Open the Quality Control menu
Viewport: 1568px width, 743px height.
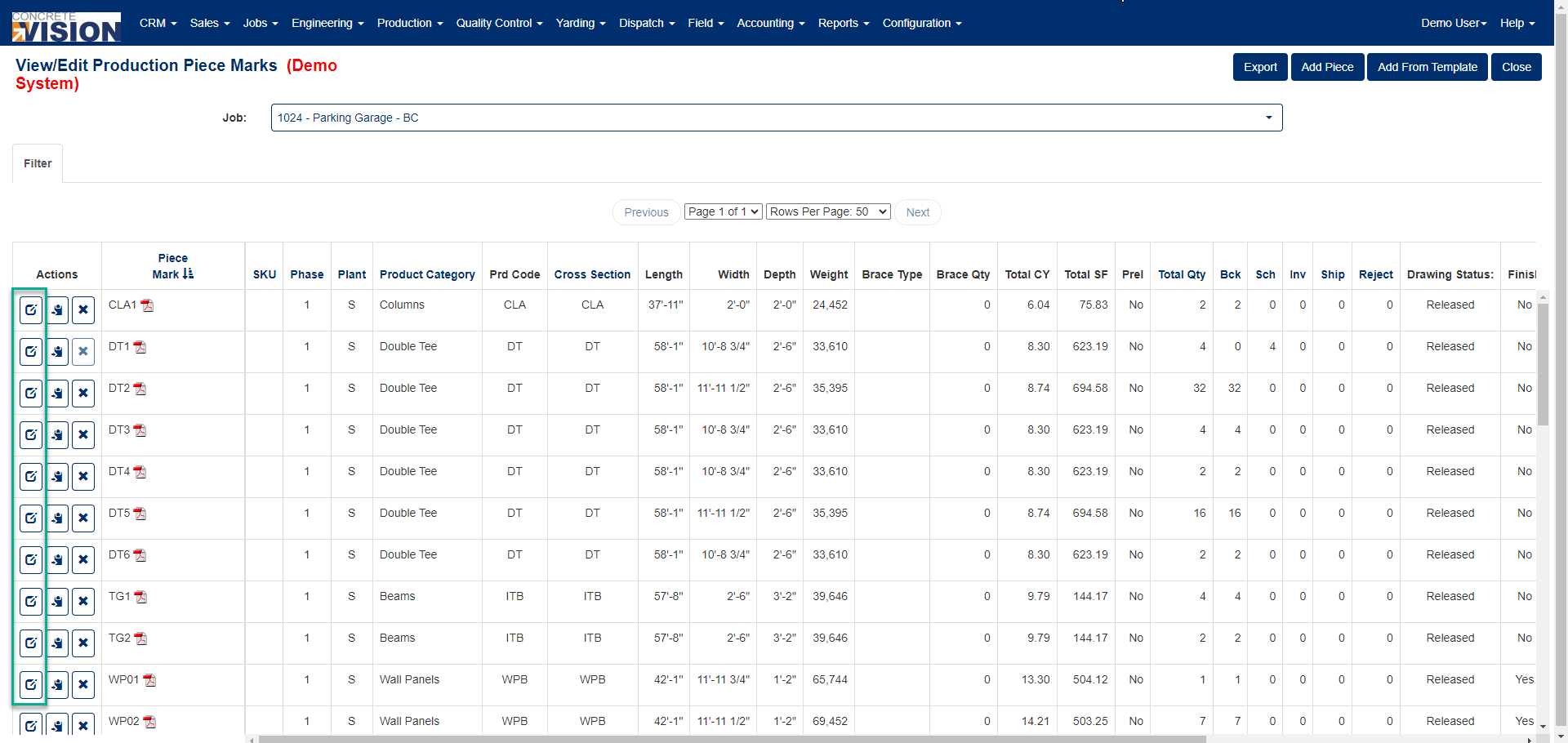coord(499,23)
